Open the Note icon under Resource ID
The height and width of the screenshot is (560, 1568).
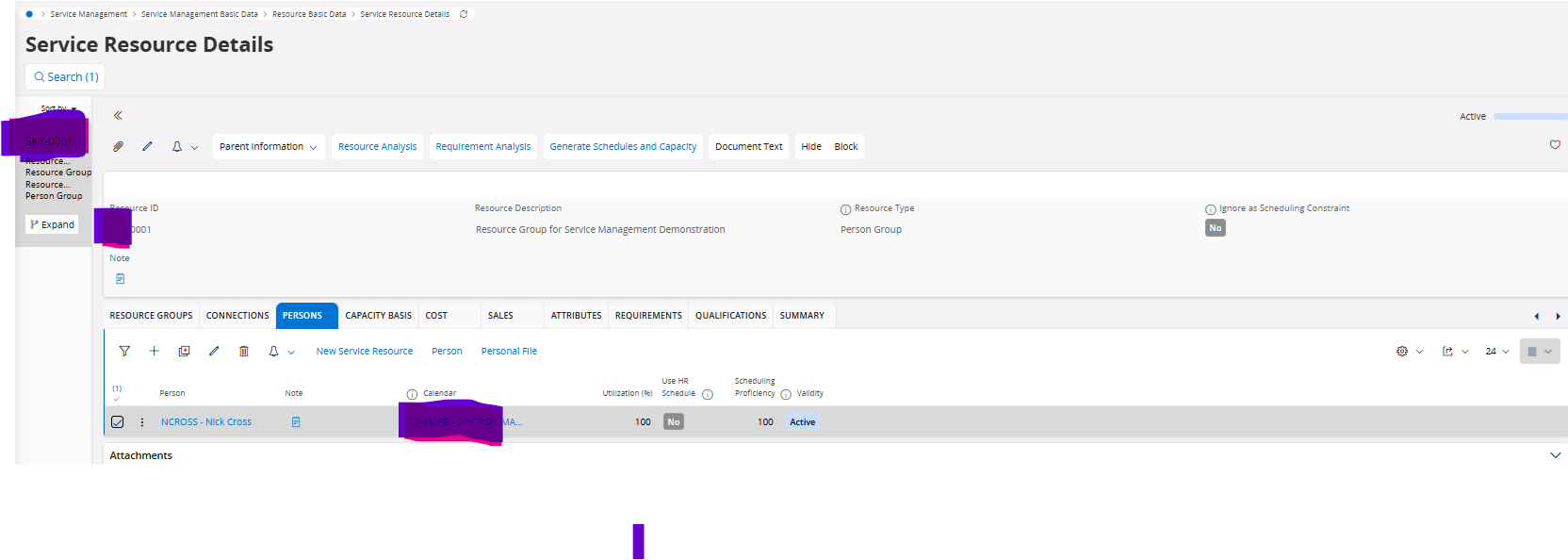click(120, 279)
